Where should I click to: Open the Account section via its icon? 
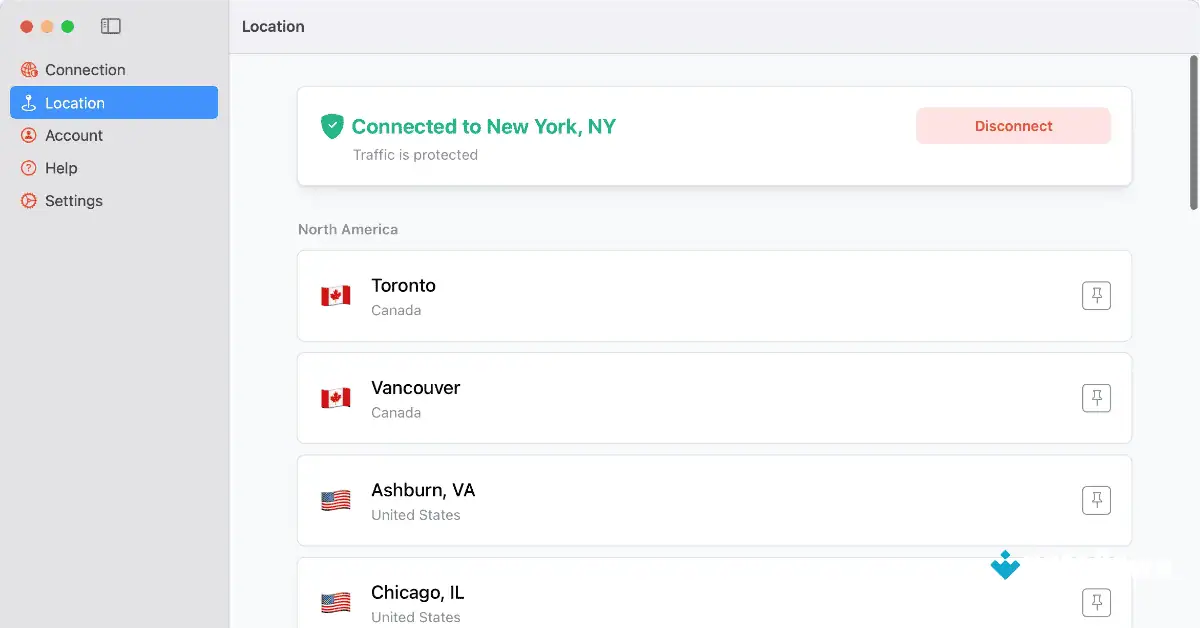pos(27,135)
